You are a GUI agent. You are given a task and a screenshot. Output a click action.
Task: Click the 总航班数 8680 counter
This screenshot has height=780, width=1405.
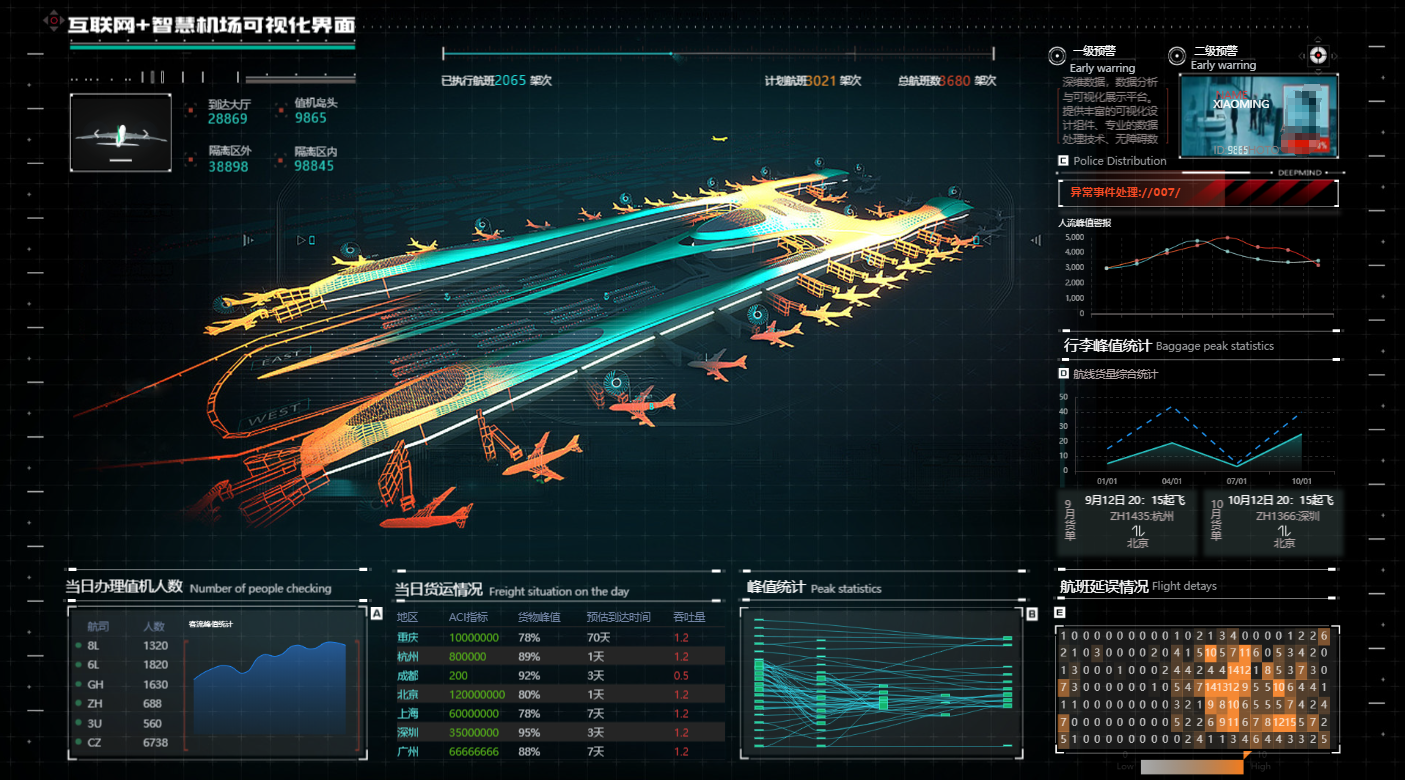click(x=947, y=81)
